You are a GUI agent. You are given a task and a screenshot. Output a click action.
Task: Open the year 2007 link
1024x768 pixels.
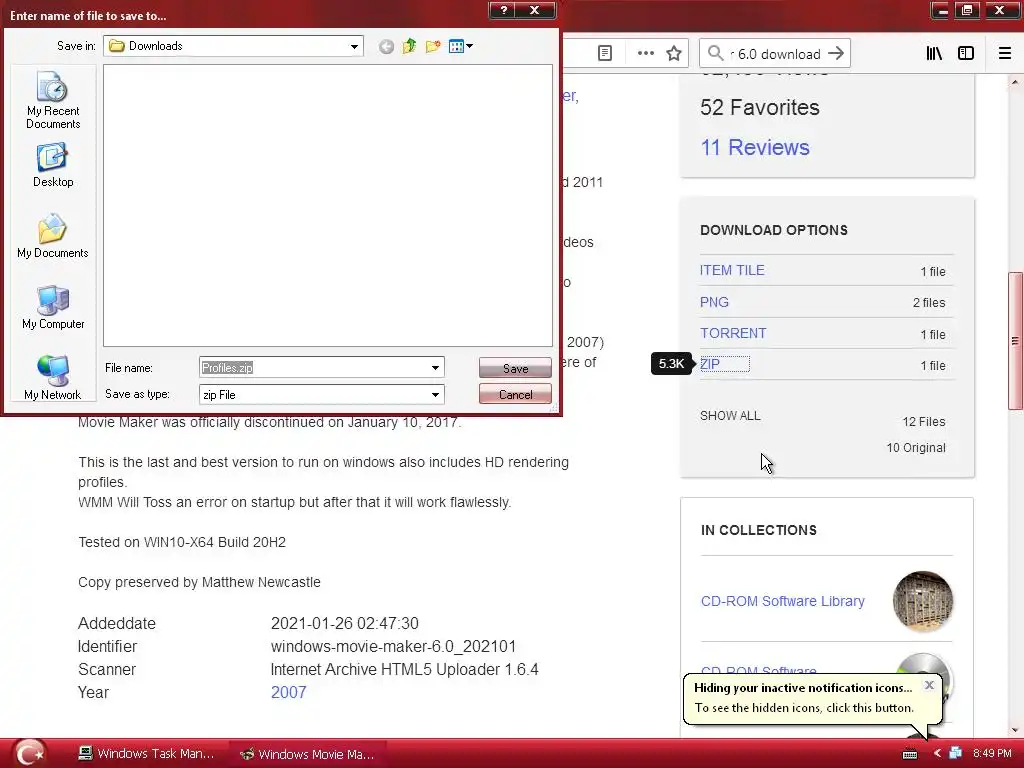pyautogui.click(x=288, y=692)
